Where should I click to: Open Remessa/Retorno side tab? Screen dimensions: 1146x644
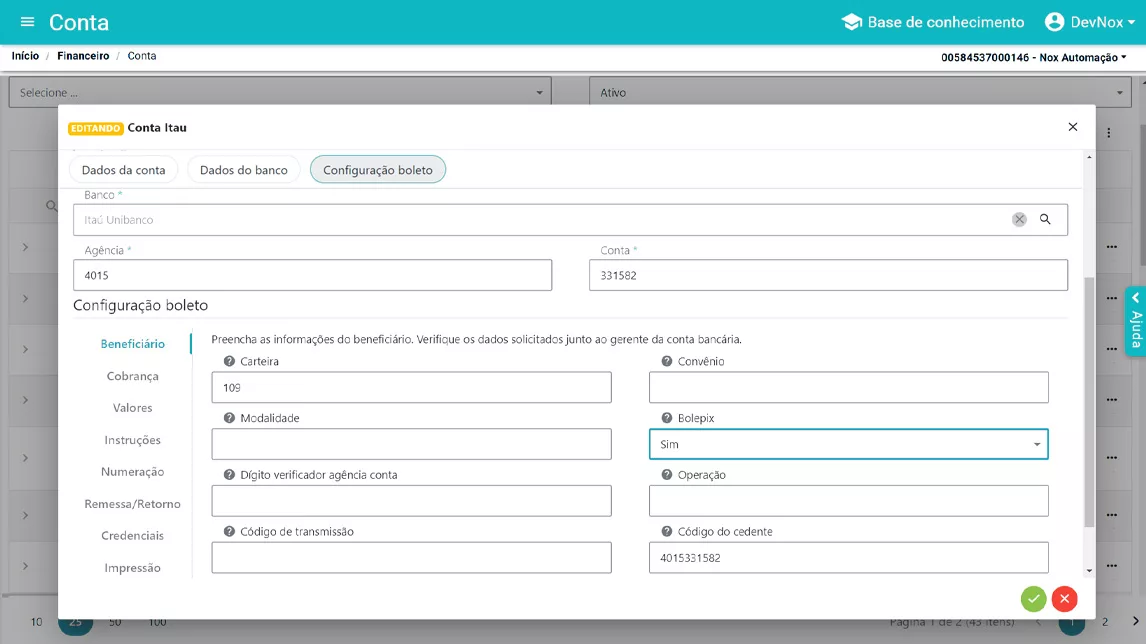point(132,504)
